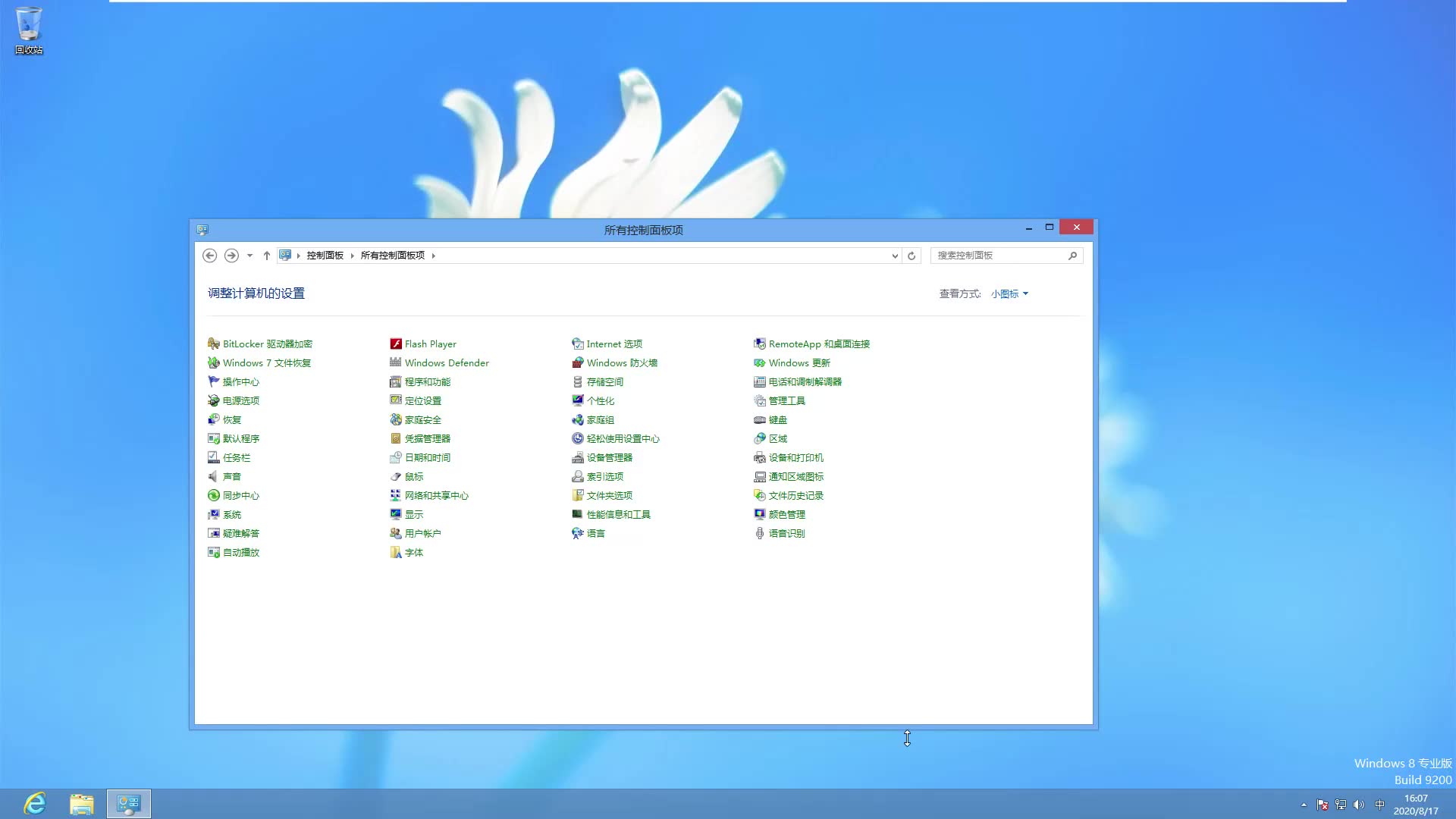Click the refresh button in the address bar
This screenshot has width=1456, height=819.
pyautogui.click(x=911, y=256)
